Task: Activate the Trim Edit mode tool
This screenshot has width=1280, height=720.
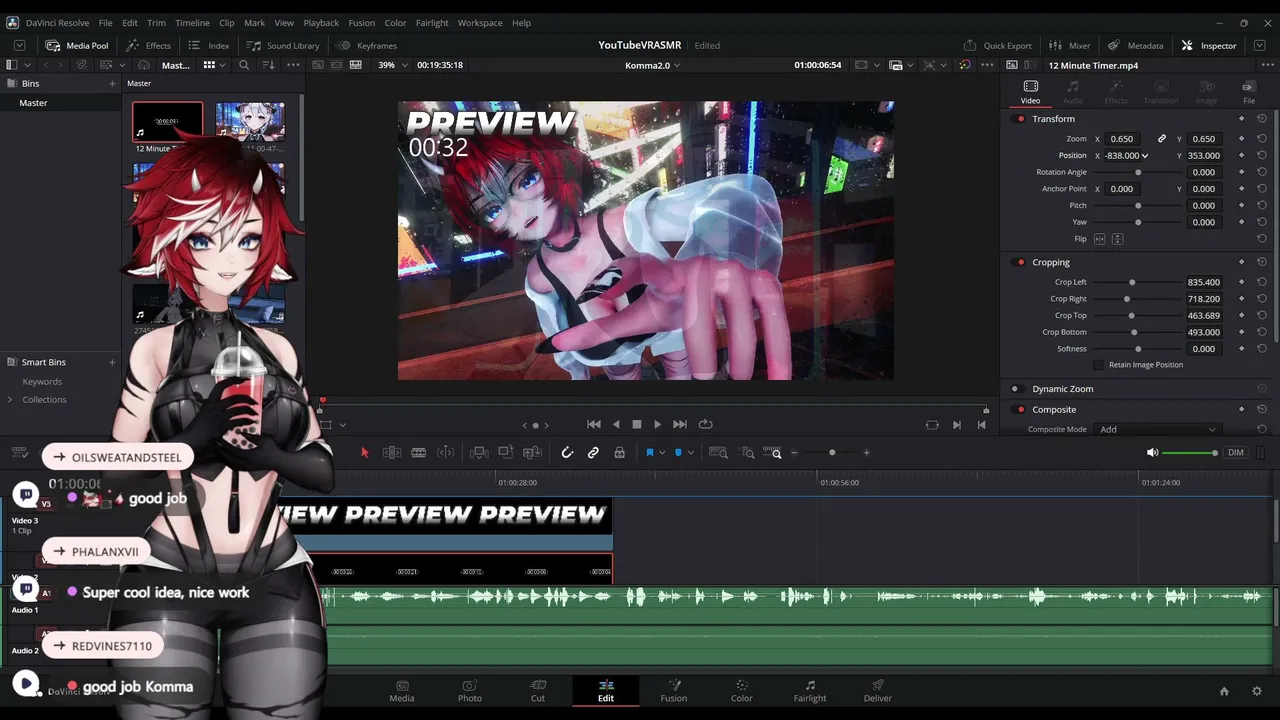Action: tap(392, 453)
